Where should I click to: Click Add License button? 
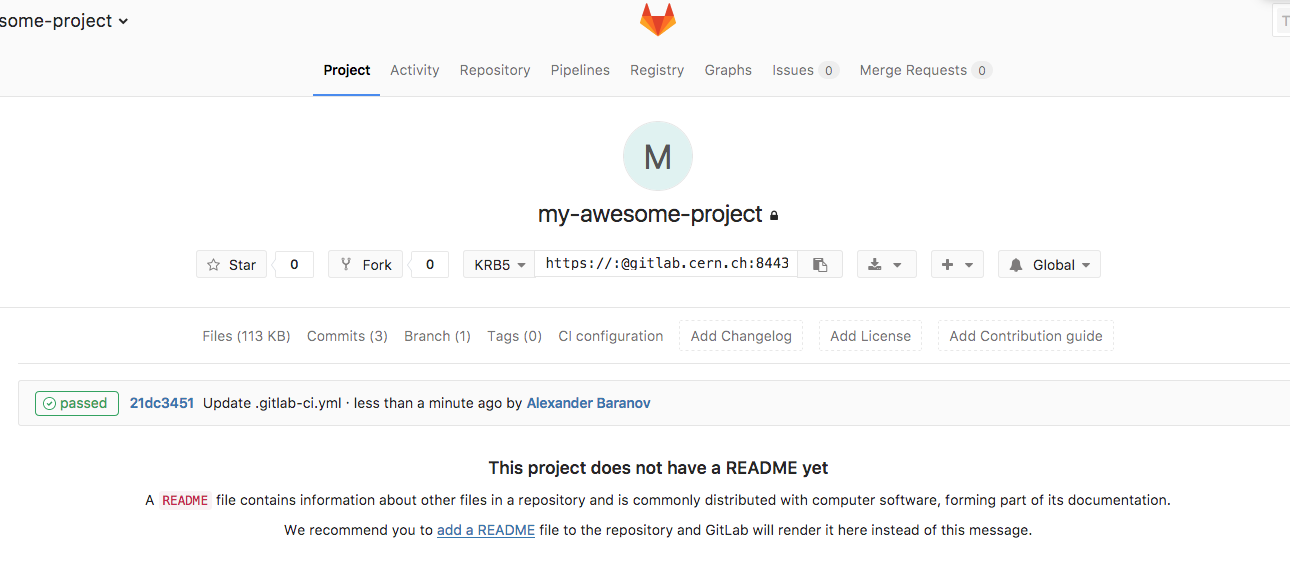870,336
